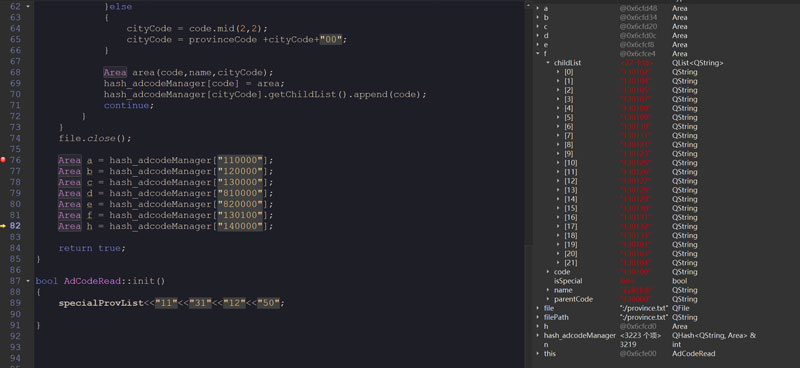This screenshot has height=368, width=800.
Task: Expand variable h in the locals tree
Action: coord(538,326)
